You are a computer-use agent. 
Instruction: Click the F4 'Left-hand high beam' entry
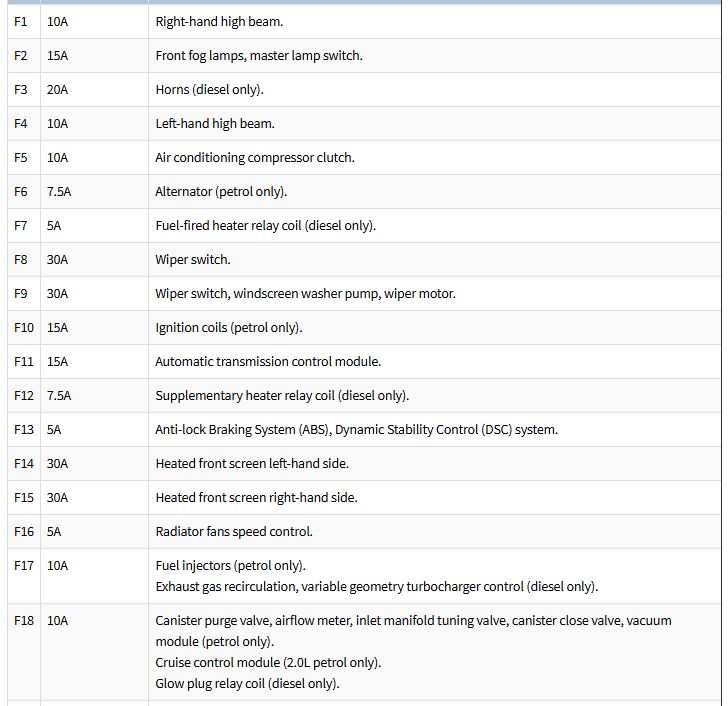(214, 123)
